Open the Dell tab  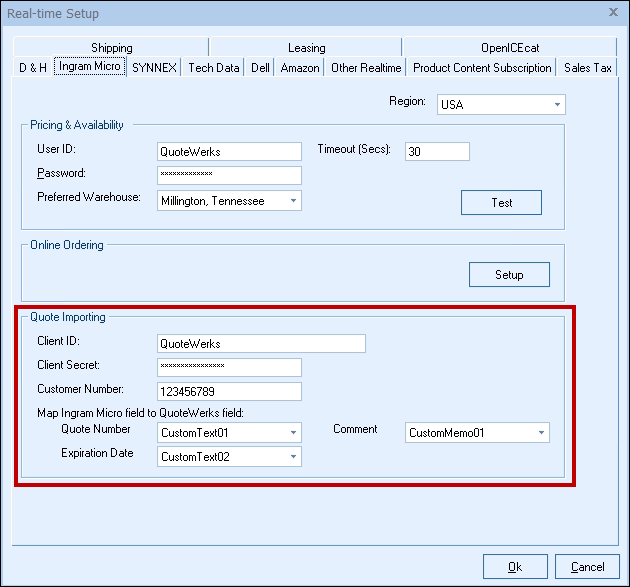click(260, 67)
